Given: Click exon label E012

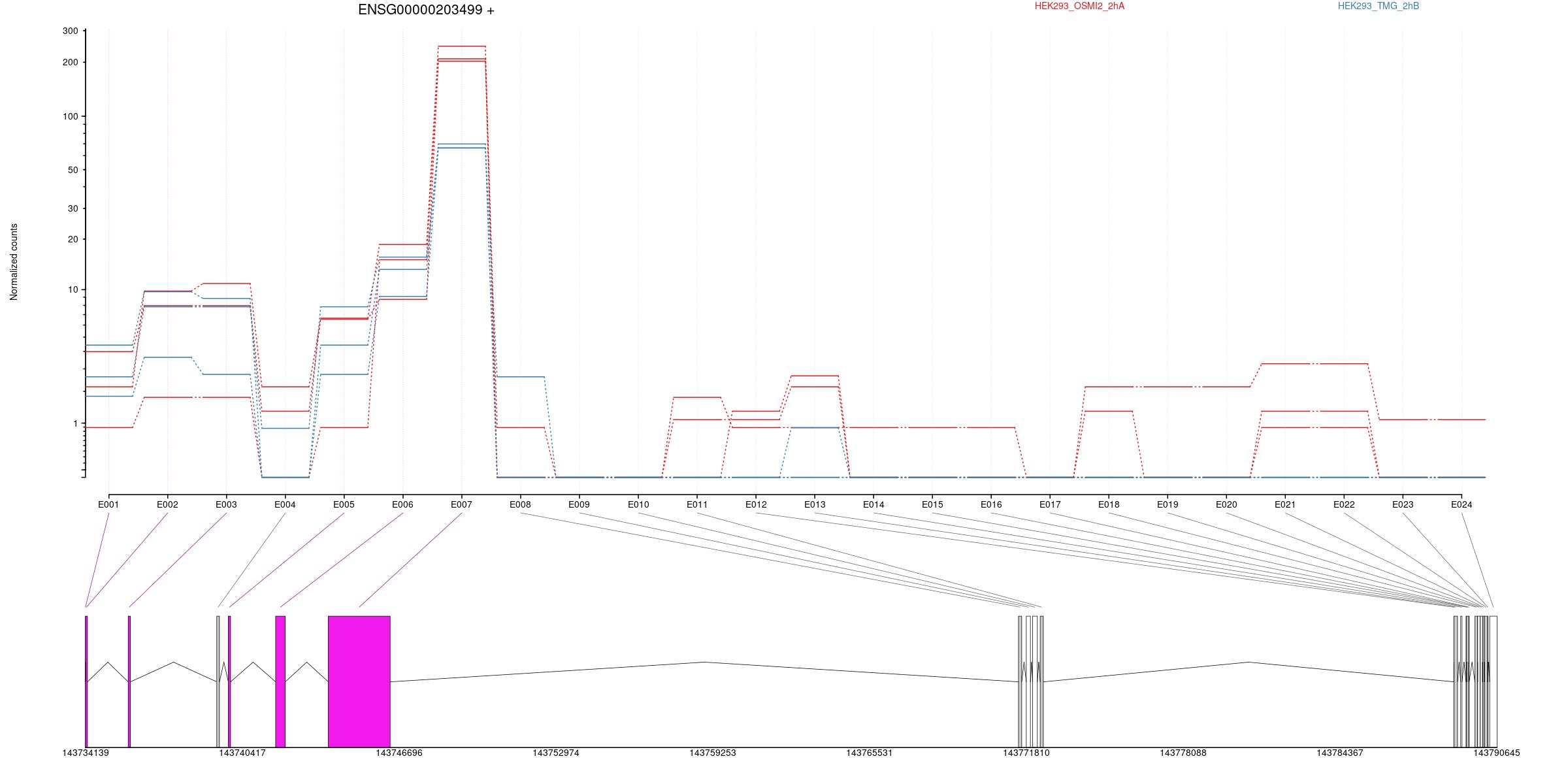Looking at the screenshot, I should coord(756,504).
